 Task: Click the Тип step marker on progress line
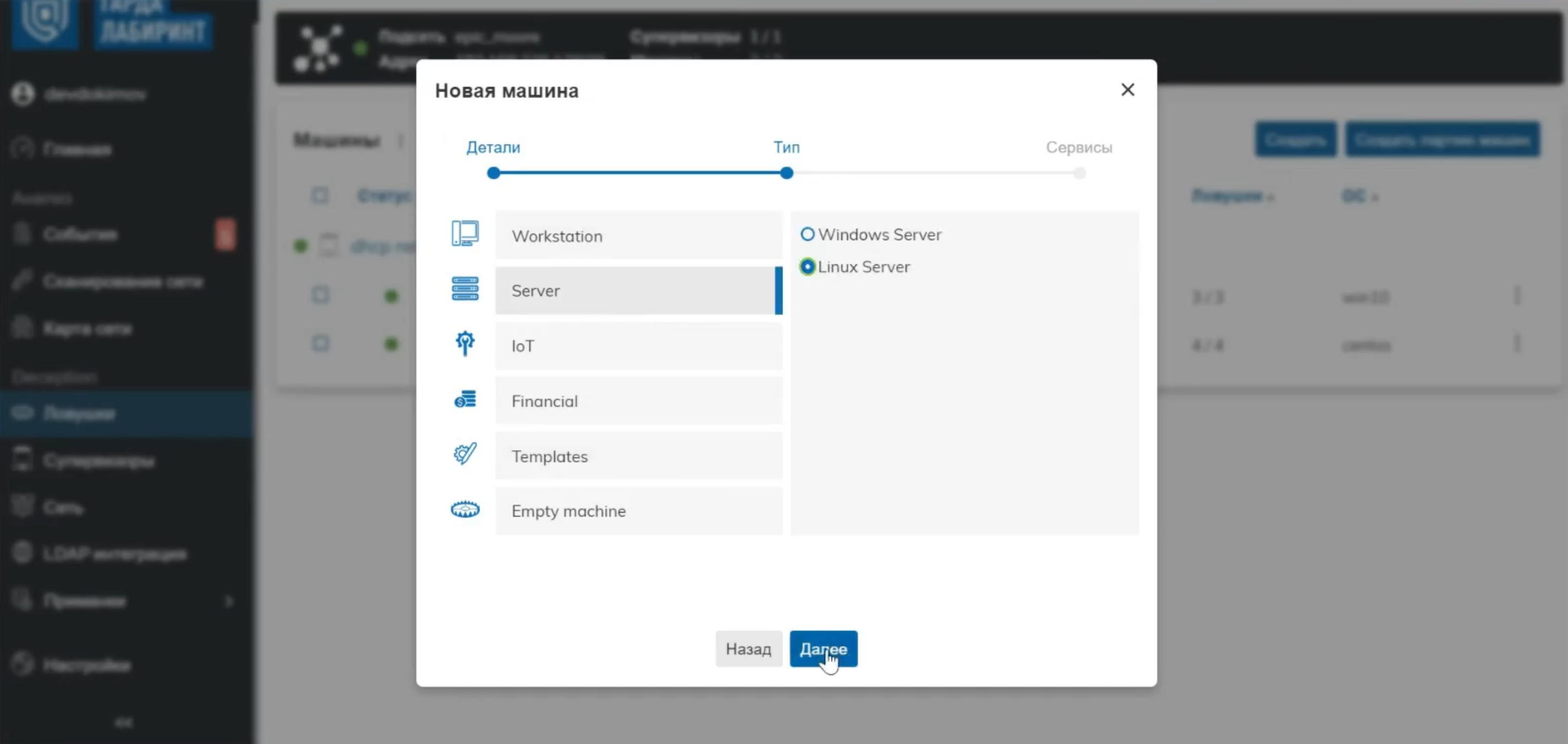coord(786,173)
